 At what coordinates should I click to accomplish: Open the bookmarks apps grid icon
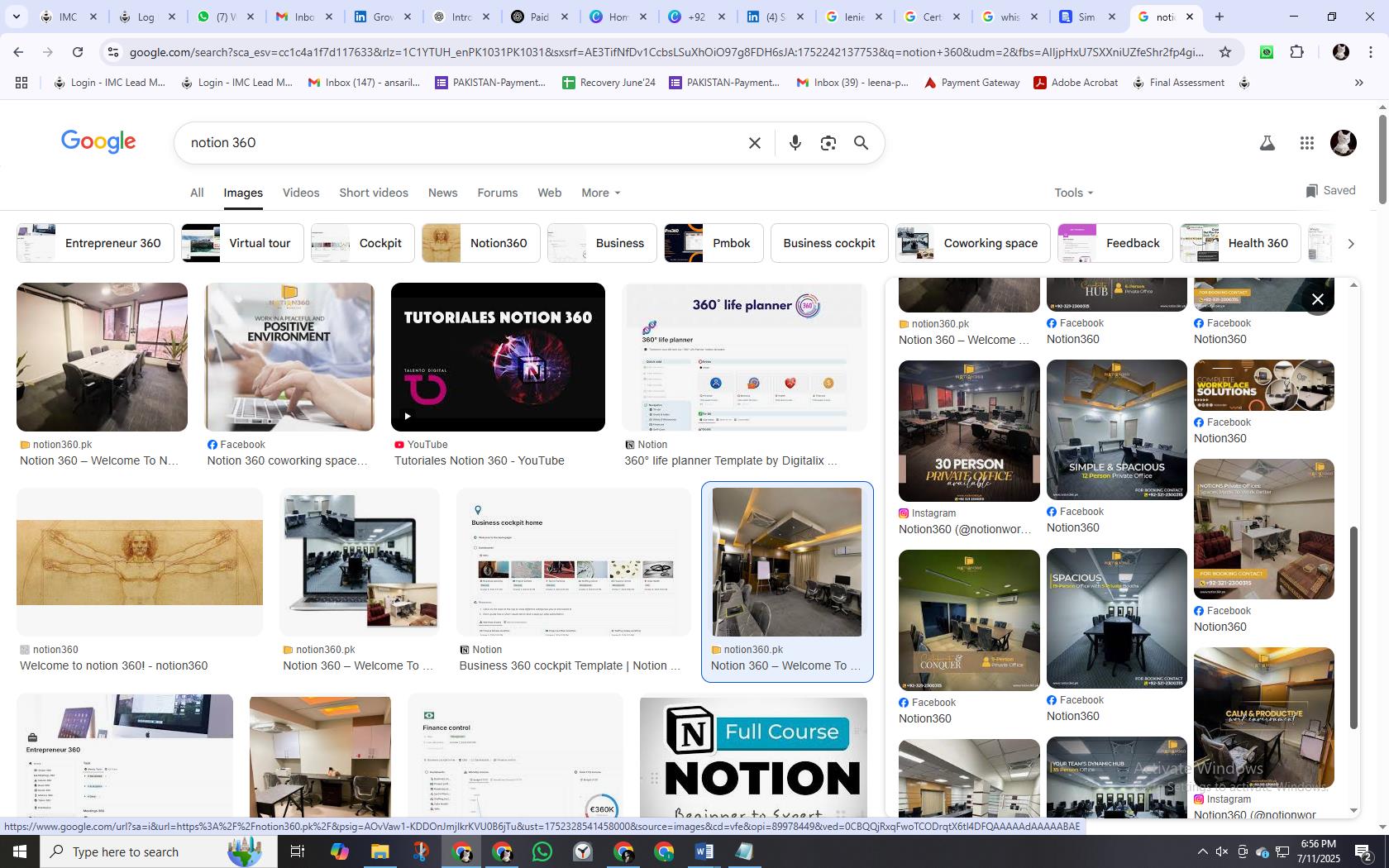(x=21, y=83)
